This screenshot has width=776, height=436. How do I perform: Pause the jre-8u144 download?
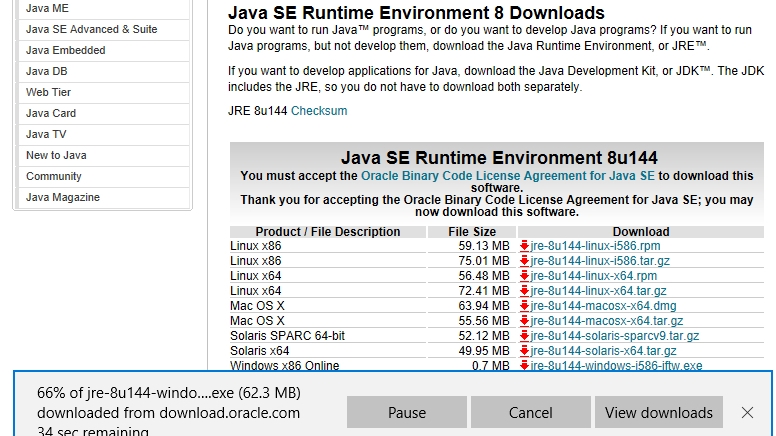[407, 412]
